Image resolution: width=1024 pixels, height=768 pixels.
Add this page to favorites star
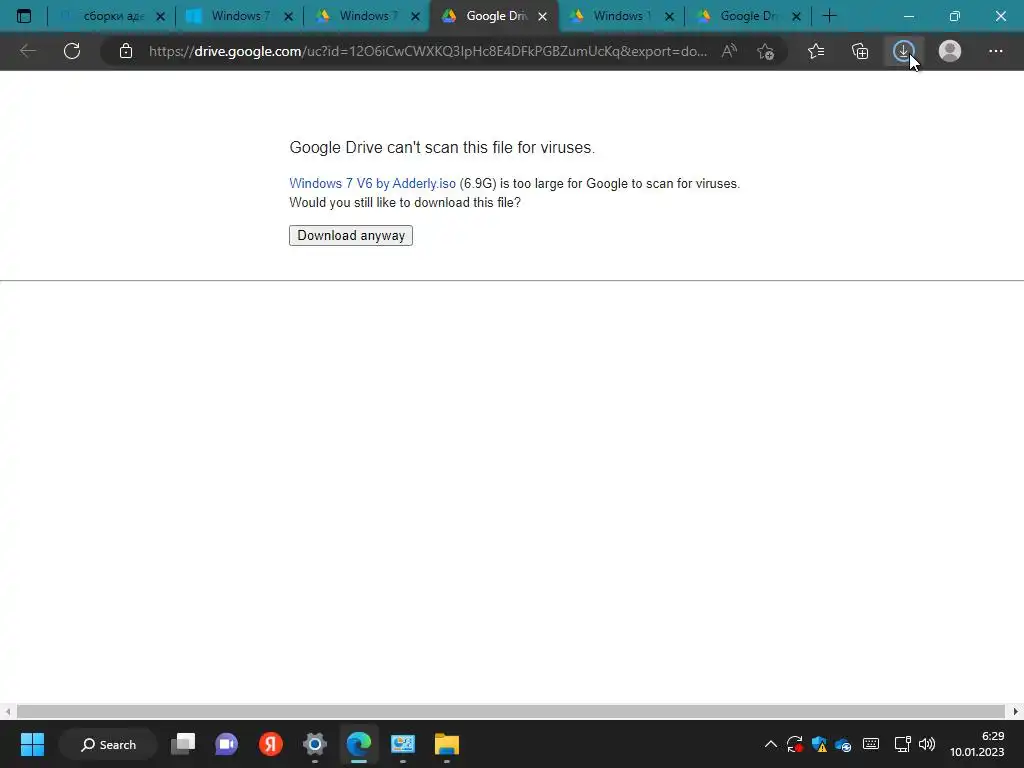765,51
